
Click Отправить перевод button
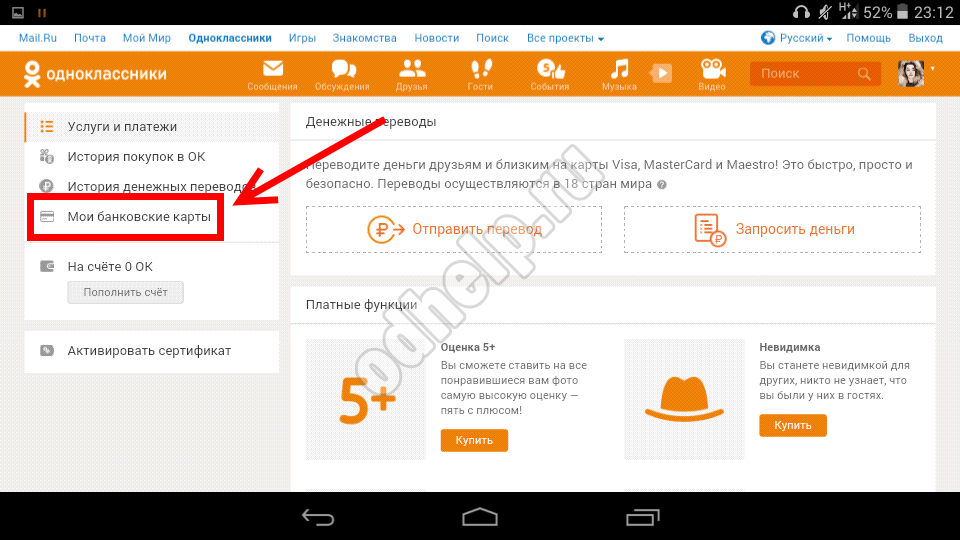pos(454,230)
